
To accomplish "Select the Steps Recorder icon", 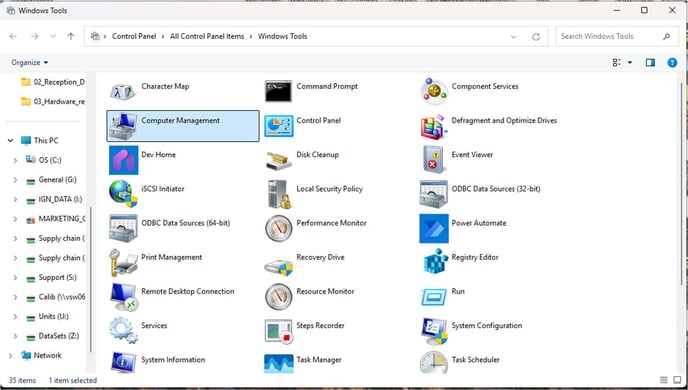I will (x=278, y=331).
